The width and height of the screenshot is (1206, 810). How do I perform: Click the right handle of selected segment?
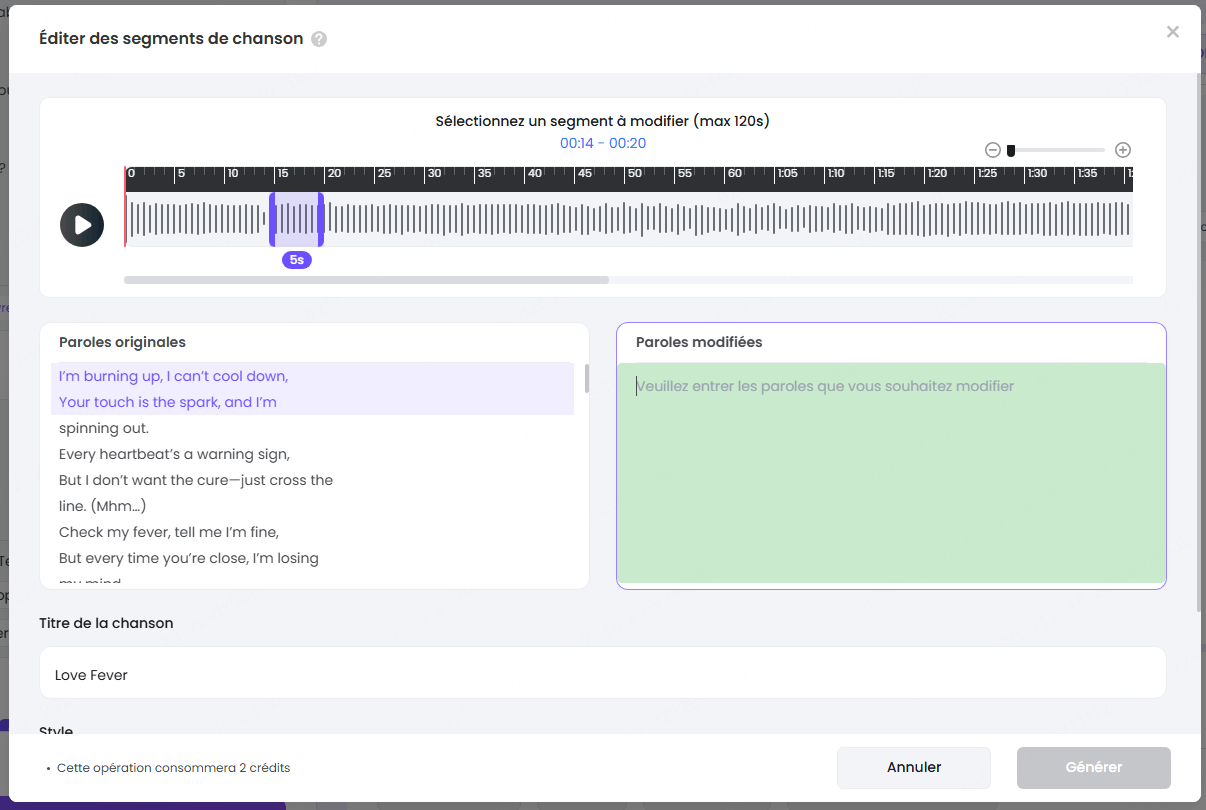pyautogui.click(x=321, y=219)
